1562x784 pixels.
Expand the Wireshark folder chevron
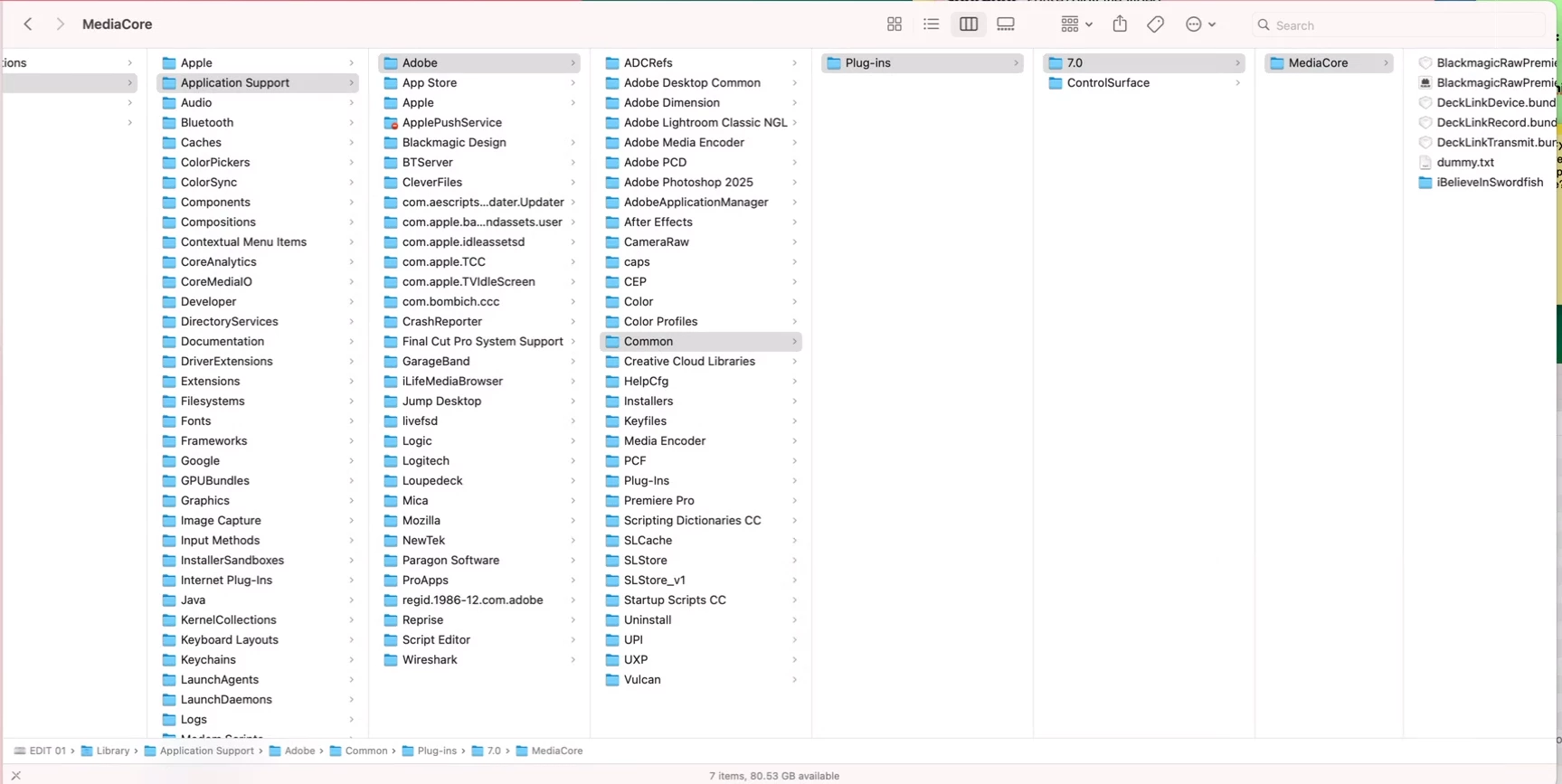[x=573, y=660]
